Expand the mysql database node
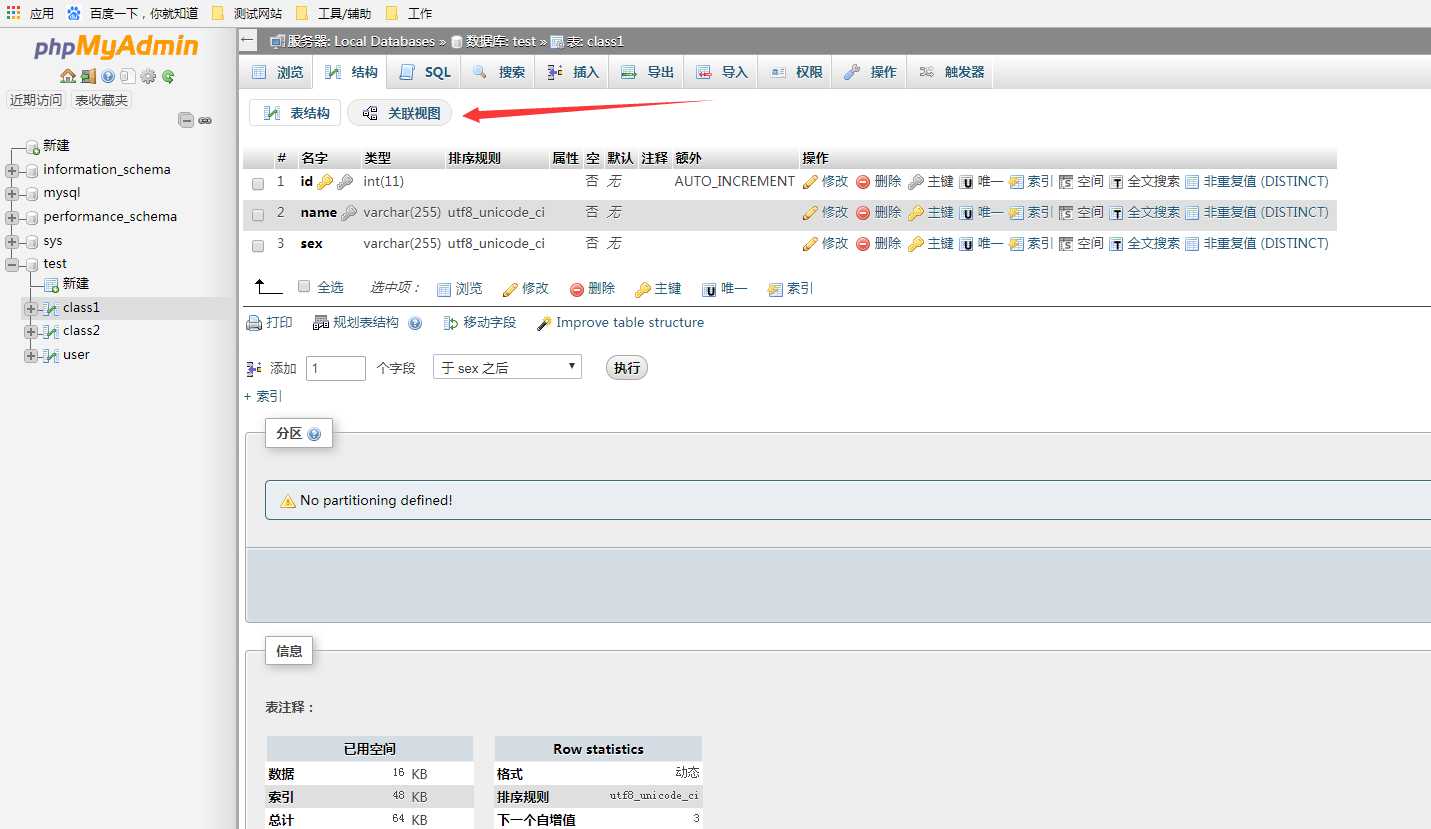Viewport: 1431px width, 829px height. 12,194
